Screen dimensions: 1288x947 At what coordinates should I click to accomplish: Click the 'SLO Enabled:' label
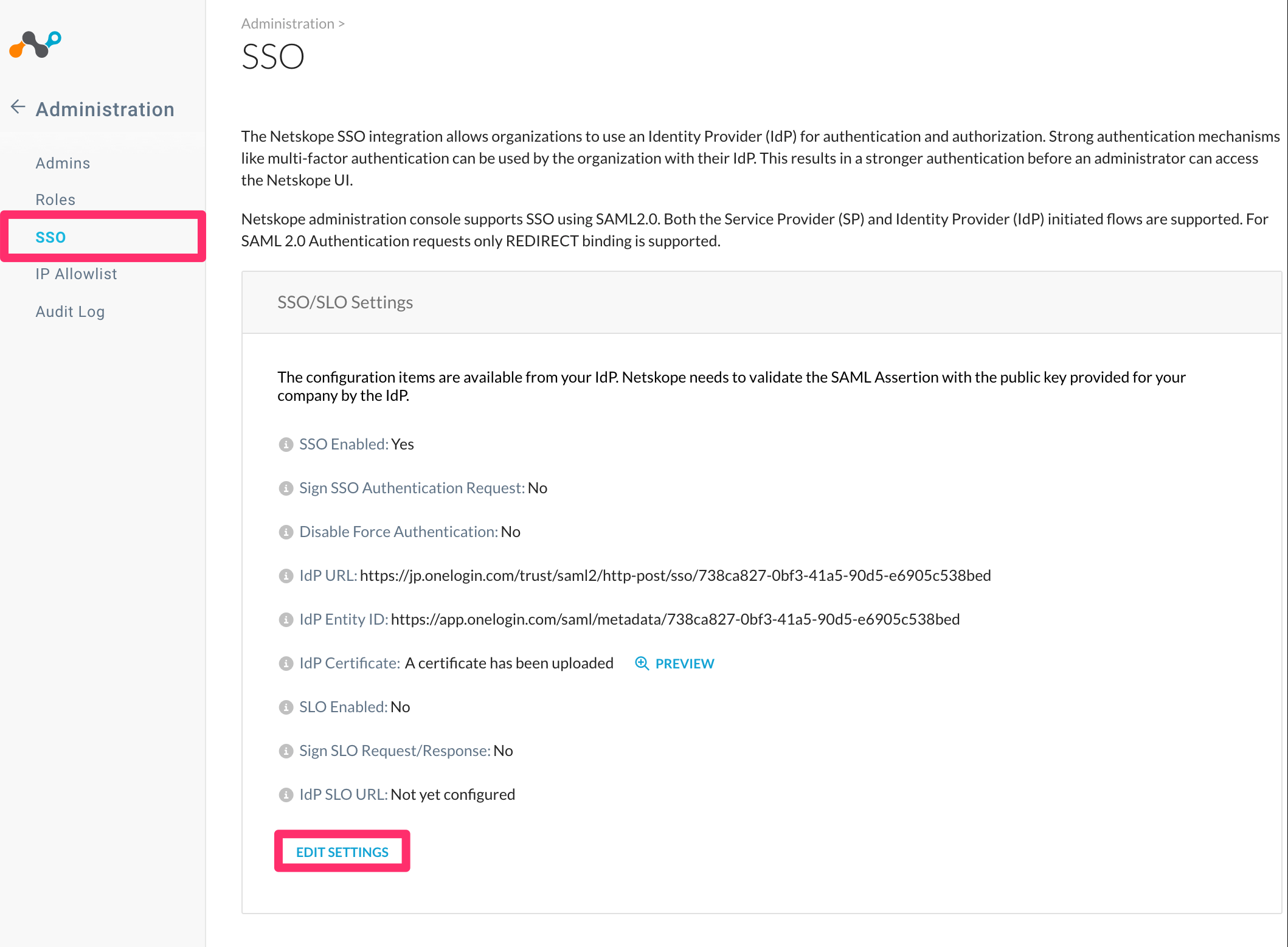(343, 707)
